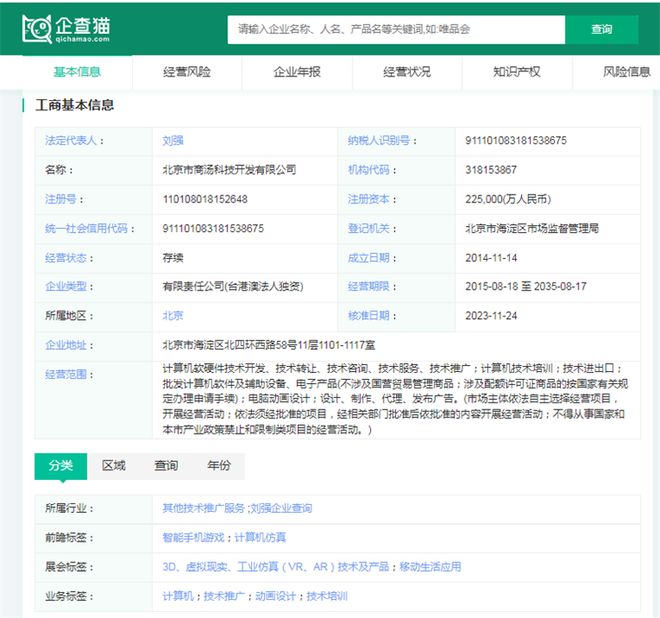
Task: Click the 注册资本 label link
Action: tap(368, 199)
